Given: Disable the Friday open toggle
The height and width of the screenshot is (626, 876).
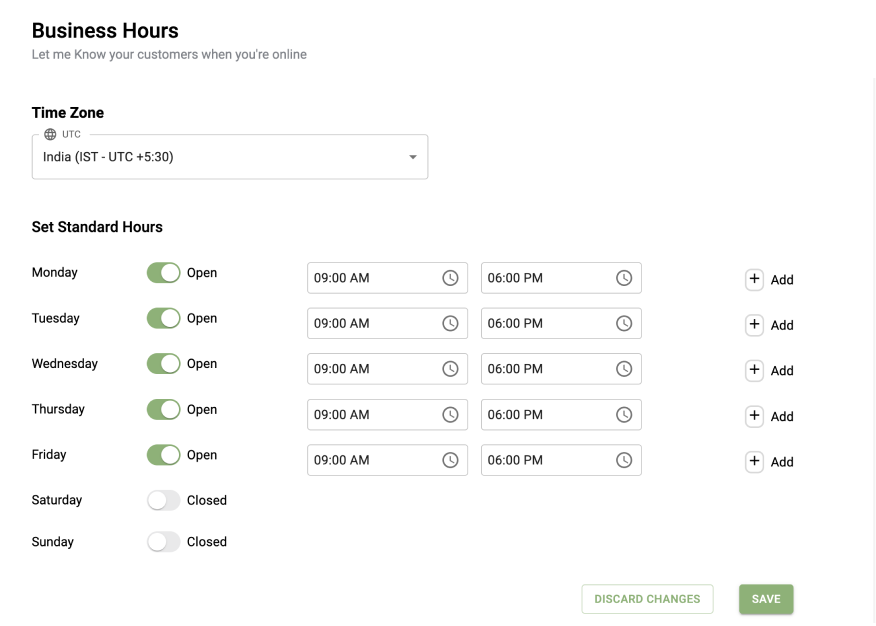Looking at the screenshot, I should tap(163, 455).
